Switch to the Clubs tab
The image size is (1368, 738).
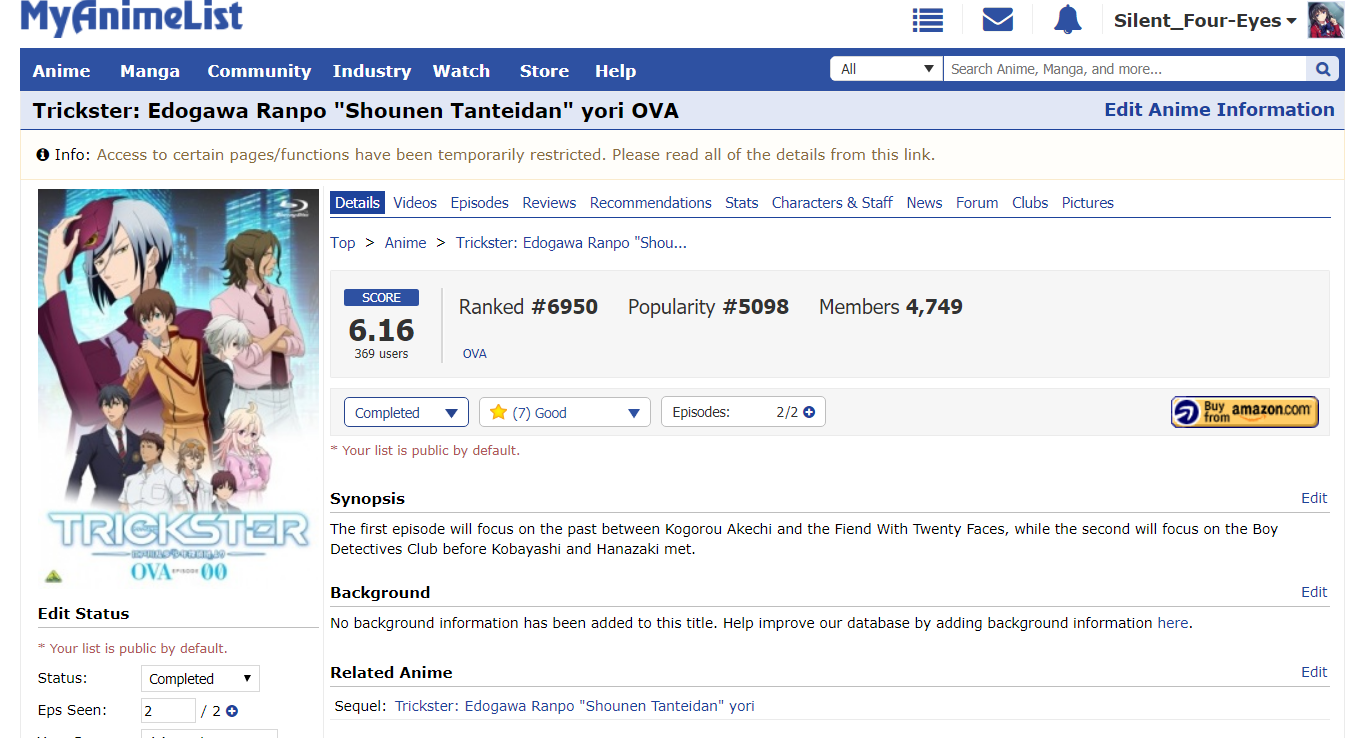pyautogui.click(x=1030, y=203)
